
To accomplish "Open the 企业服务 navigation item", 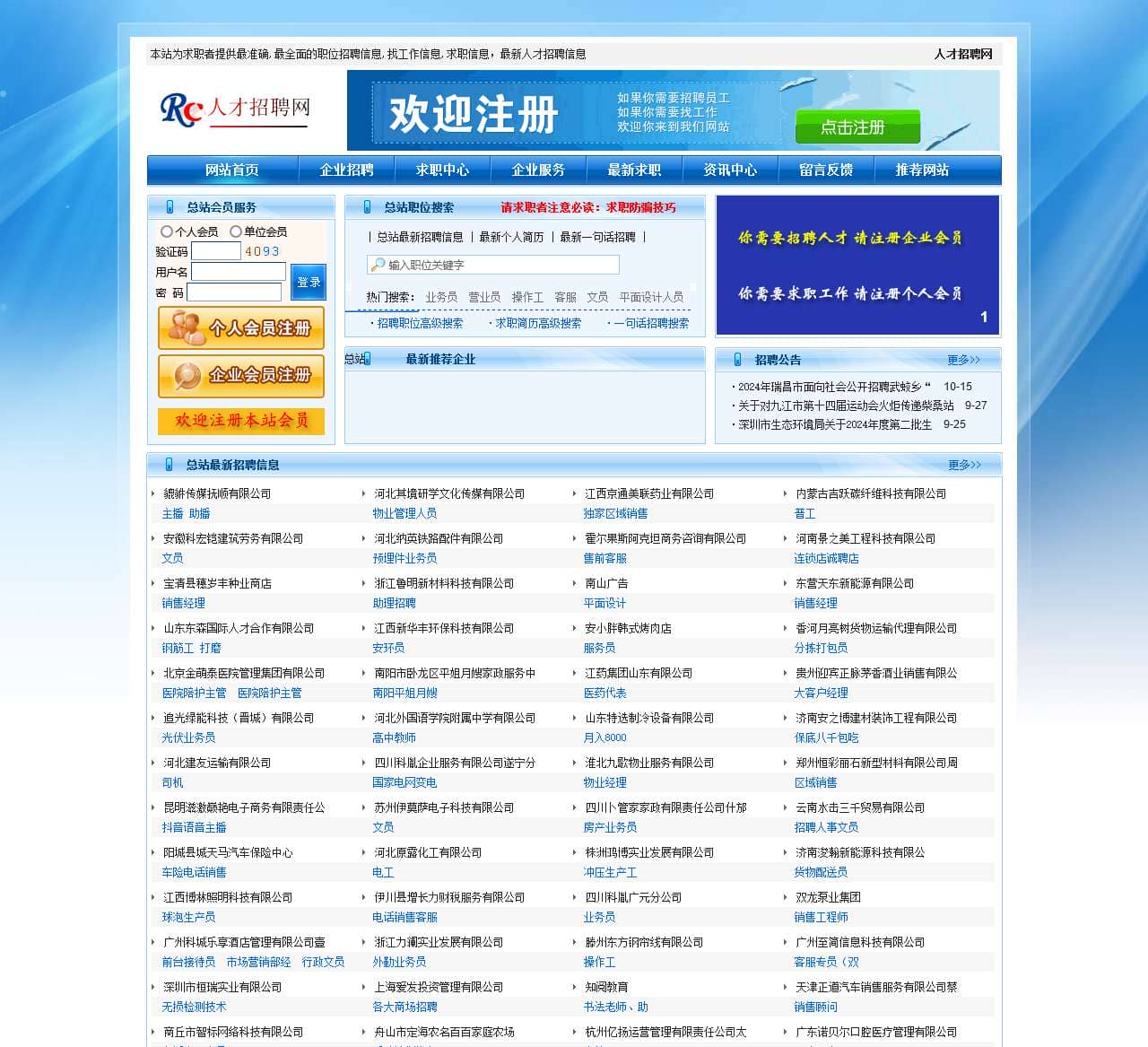I will 538,170.
